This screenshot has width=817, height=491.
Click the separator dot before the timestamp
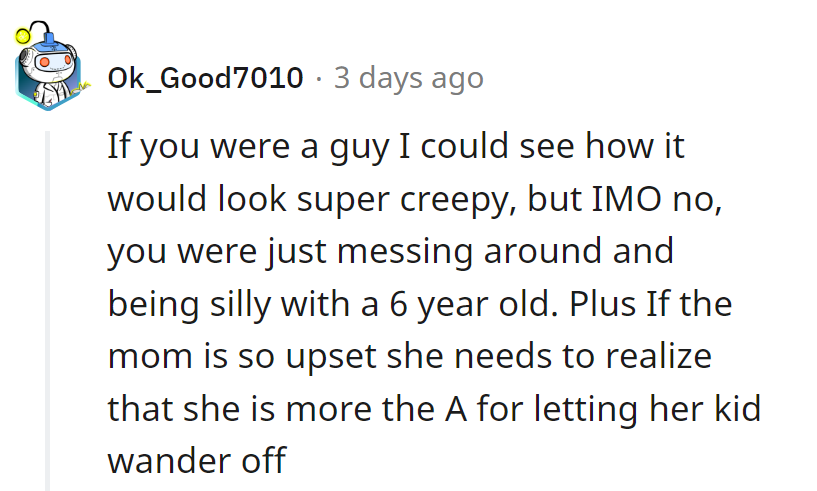point(319,78)
